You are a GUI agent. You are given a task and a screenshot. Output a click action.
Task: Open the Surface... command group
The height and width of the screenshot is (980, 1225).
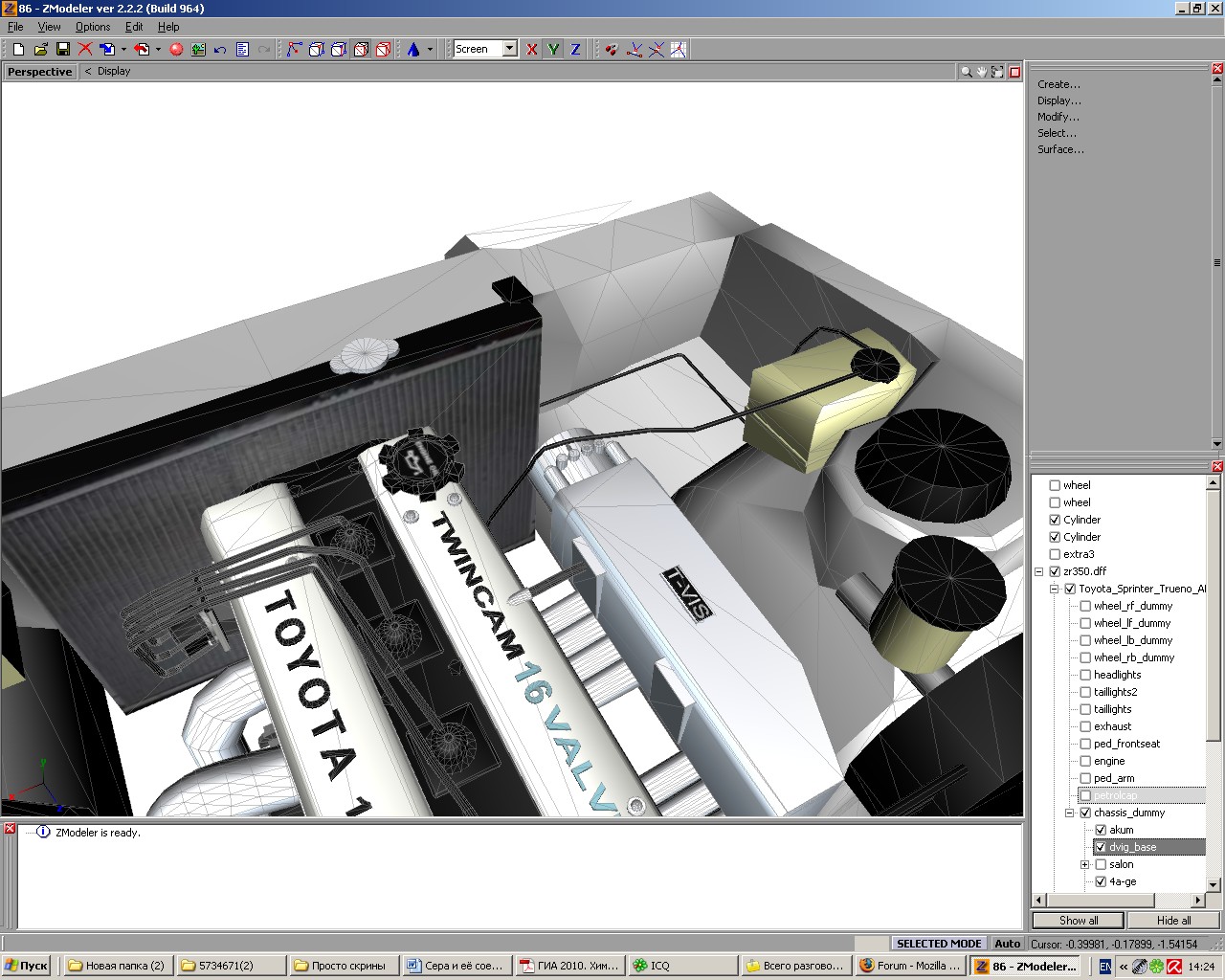click(x=1060, y=149)
